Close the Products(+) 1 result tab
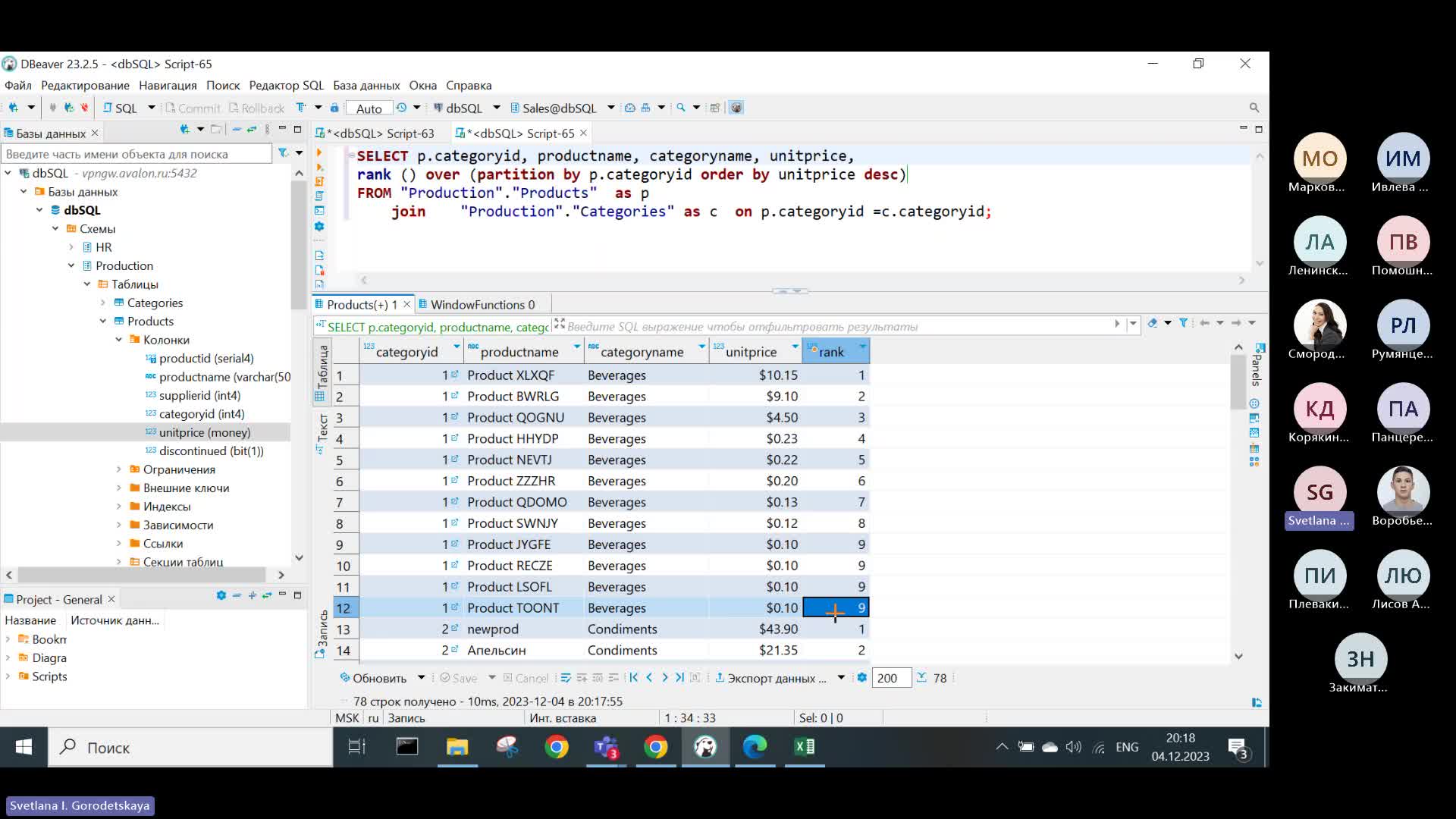1456x819 pixels. [x=406, y=304]
